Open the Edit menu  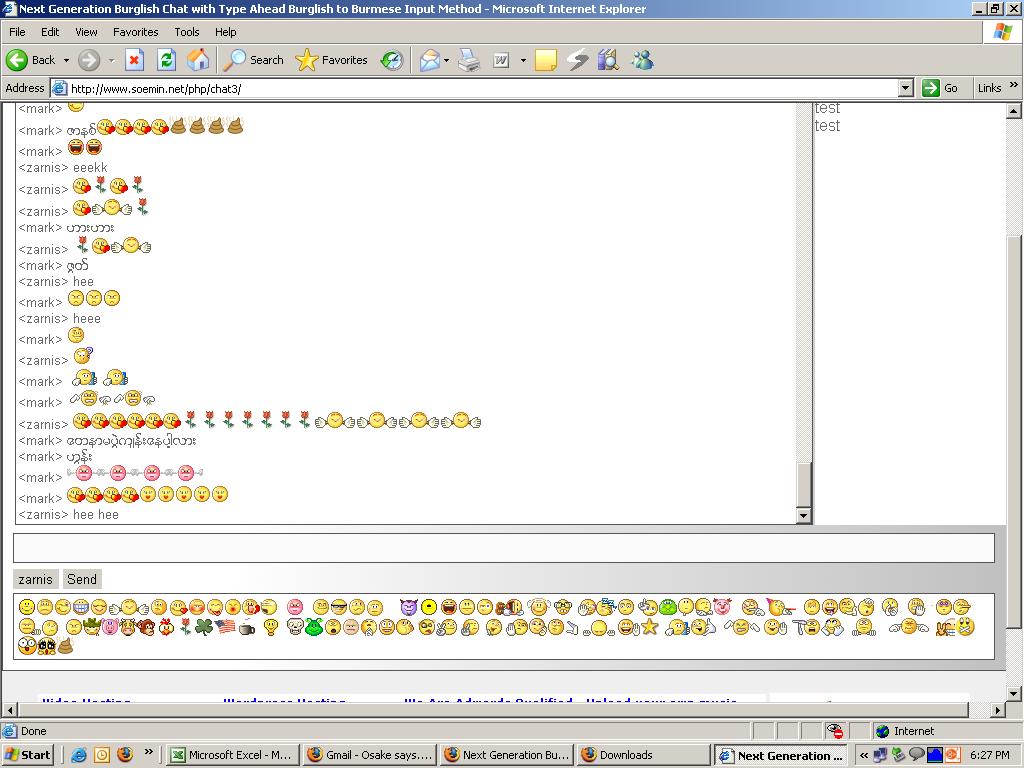coord(50,32)
